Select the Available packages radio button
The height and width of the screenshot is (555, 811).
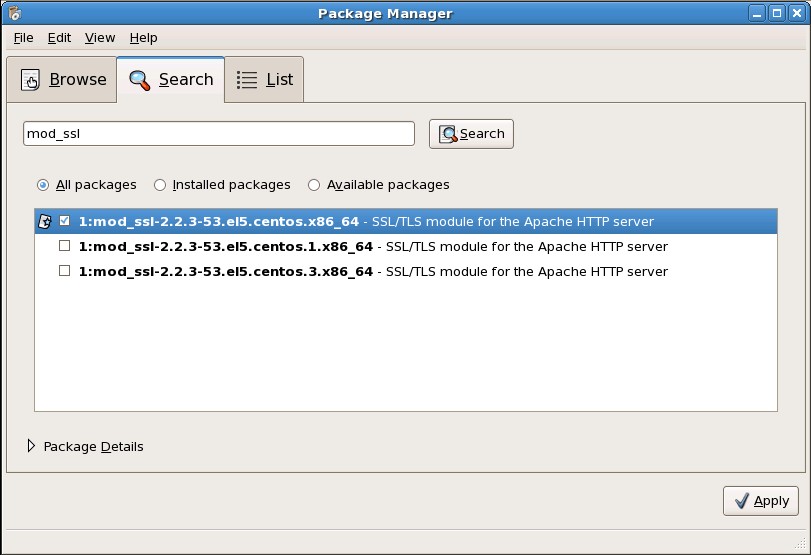[314, 185]
